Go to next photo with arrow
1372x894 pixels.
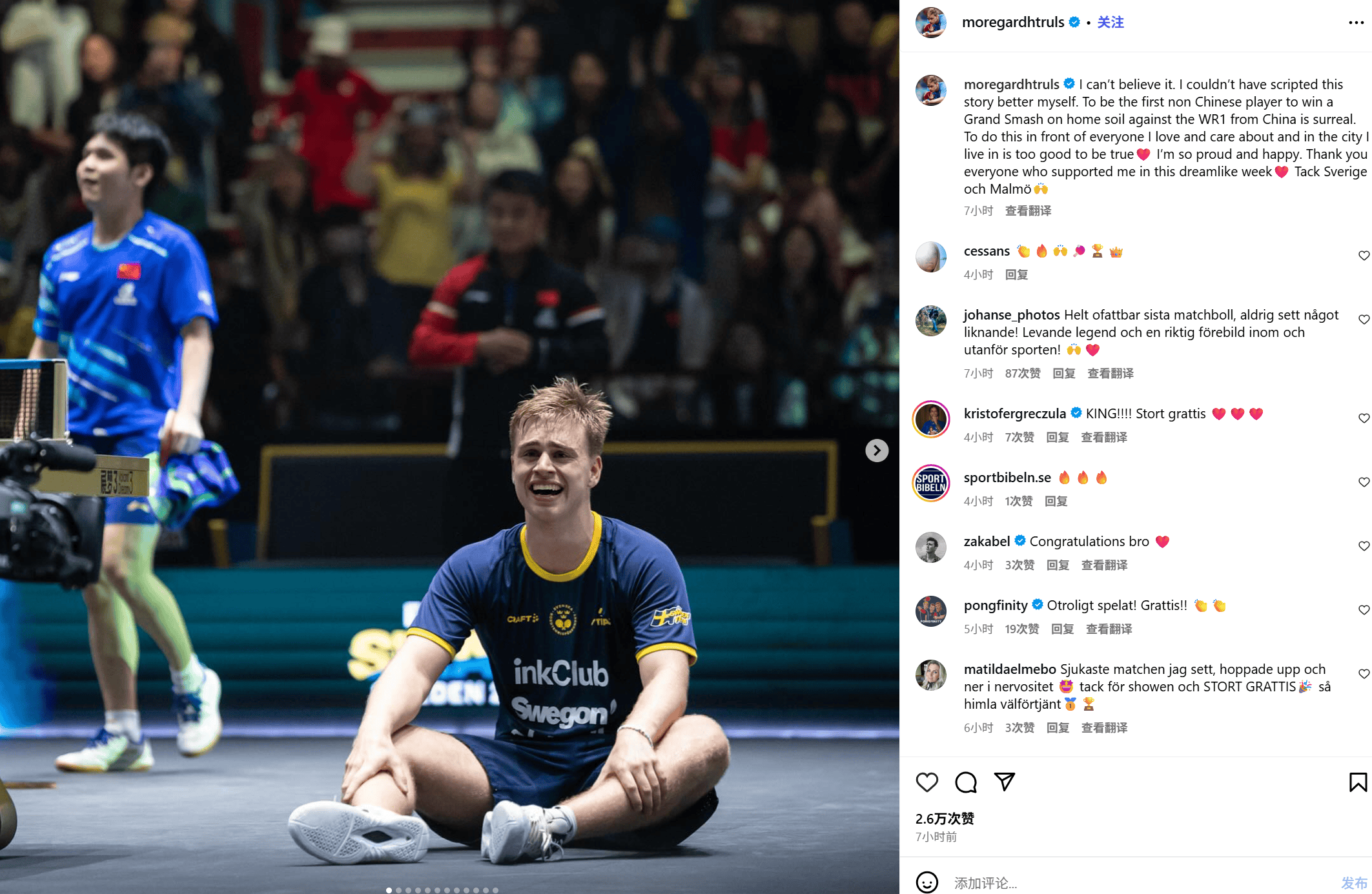pyautogui.click(x=877, y=451)
